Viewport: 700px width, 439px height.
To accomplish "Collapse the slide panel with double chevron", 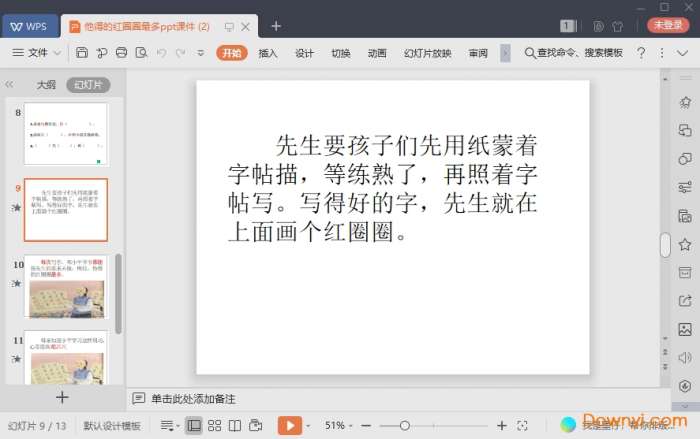I will point(9,84).
